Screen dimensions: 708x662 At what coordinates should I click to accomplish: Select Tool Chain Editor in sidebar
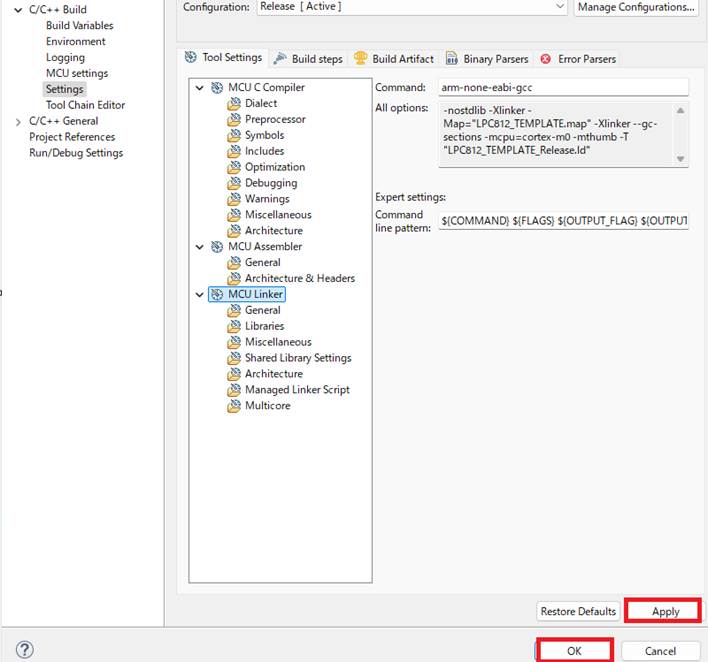pos(85,105)
